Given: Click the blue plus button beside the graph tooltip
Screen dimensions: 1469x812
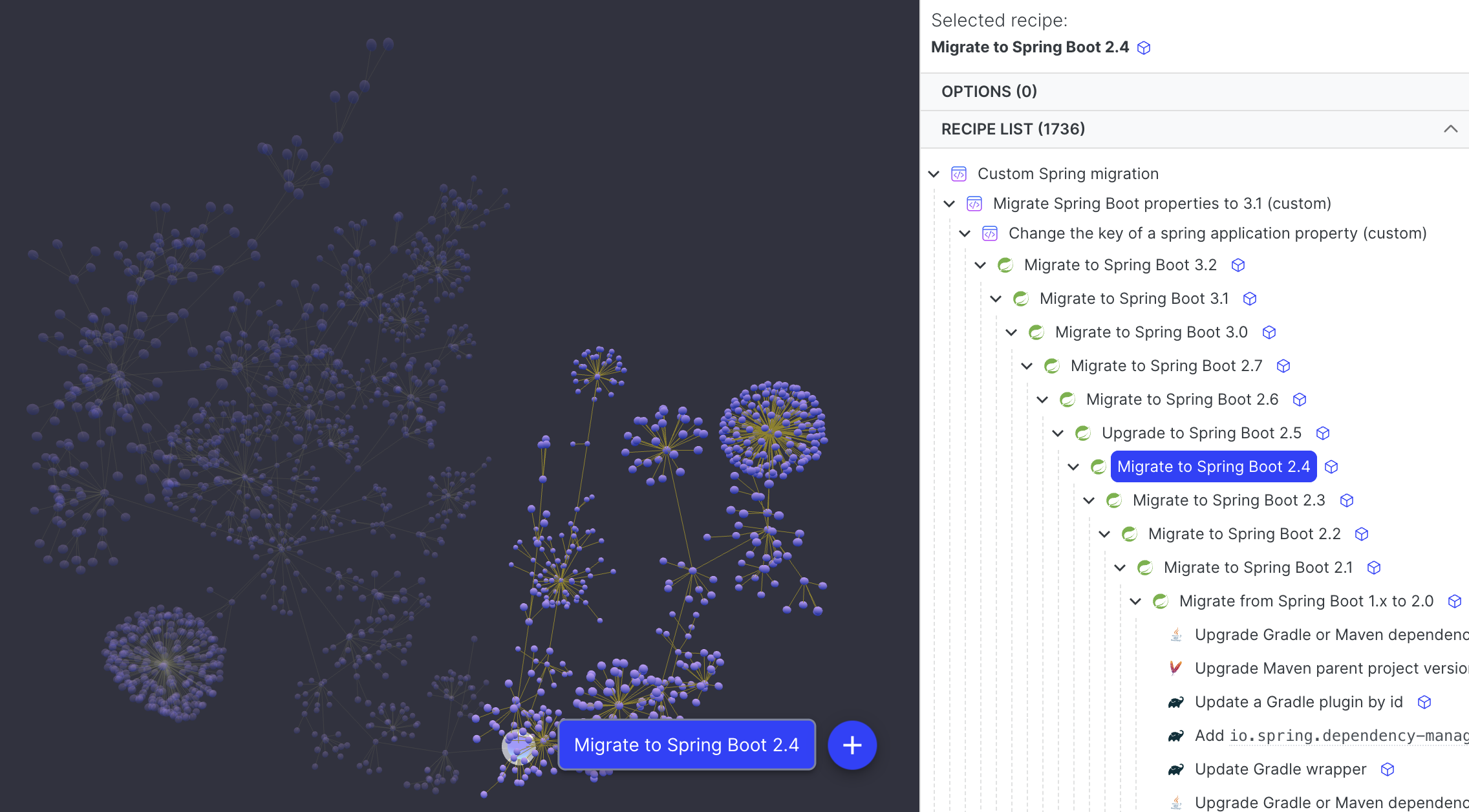Looking at the screenshot, I should pos(852,745).
